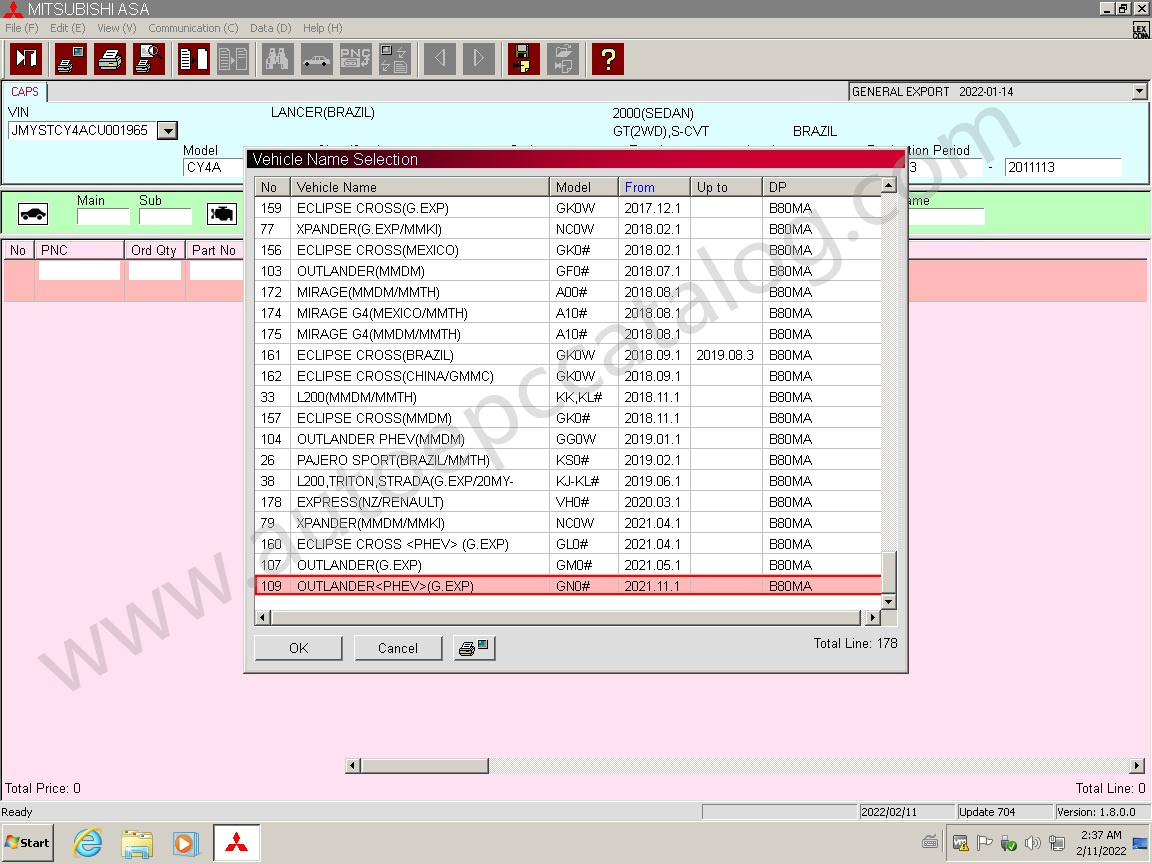Expand the GENERAL EXPORT dropdown
Viewport: 1152px width, 864px height.
[x=1139, y=92]
